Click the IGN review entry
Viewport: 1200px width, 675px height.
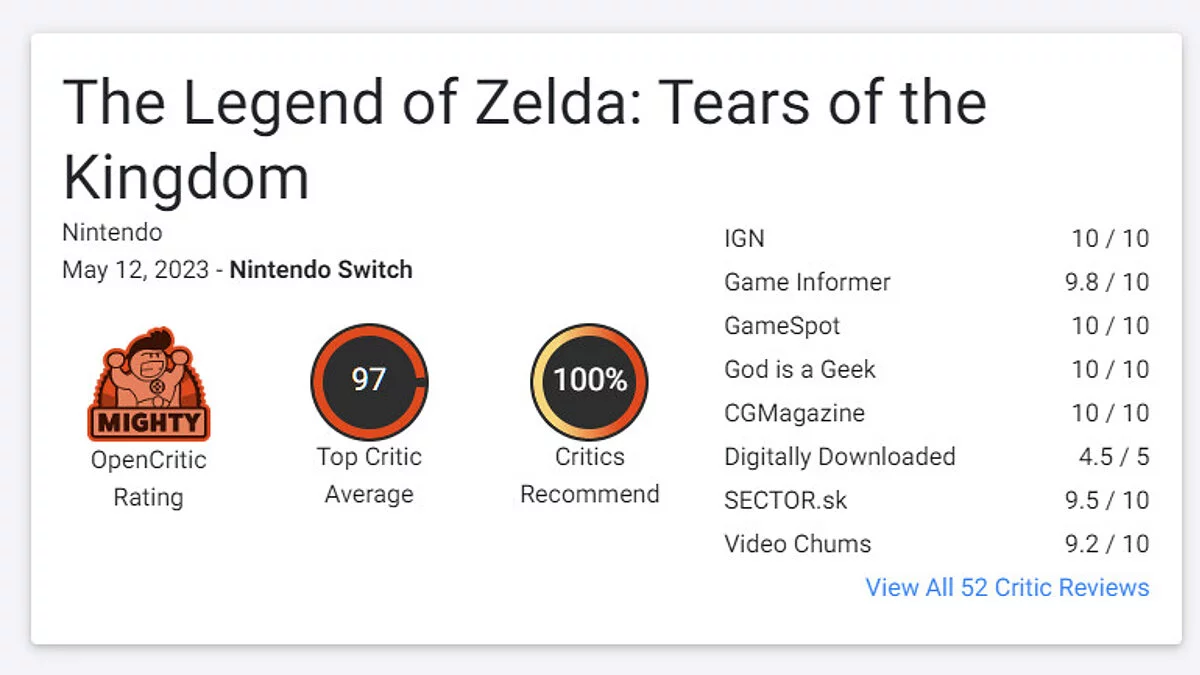coord(744,239)
